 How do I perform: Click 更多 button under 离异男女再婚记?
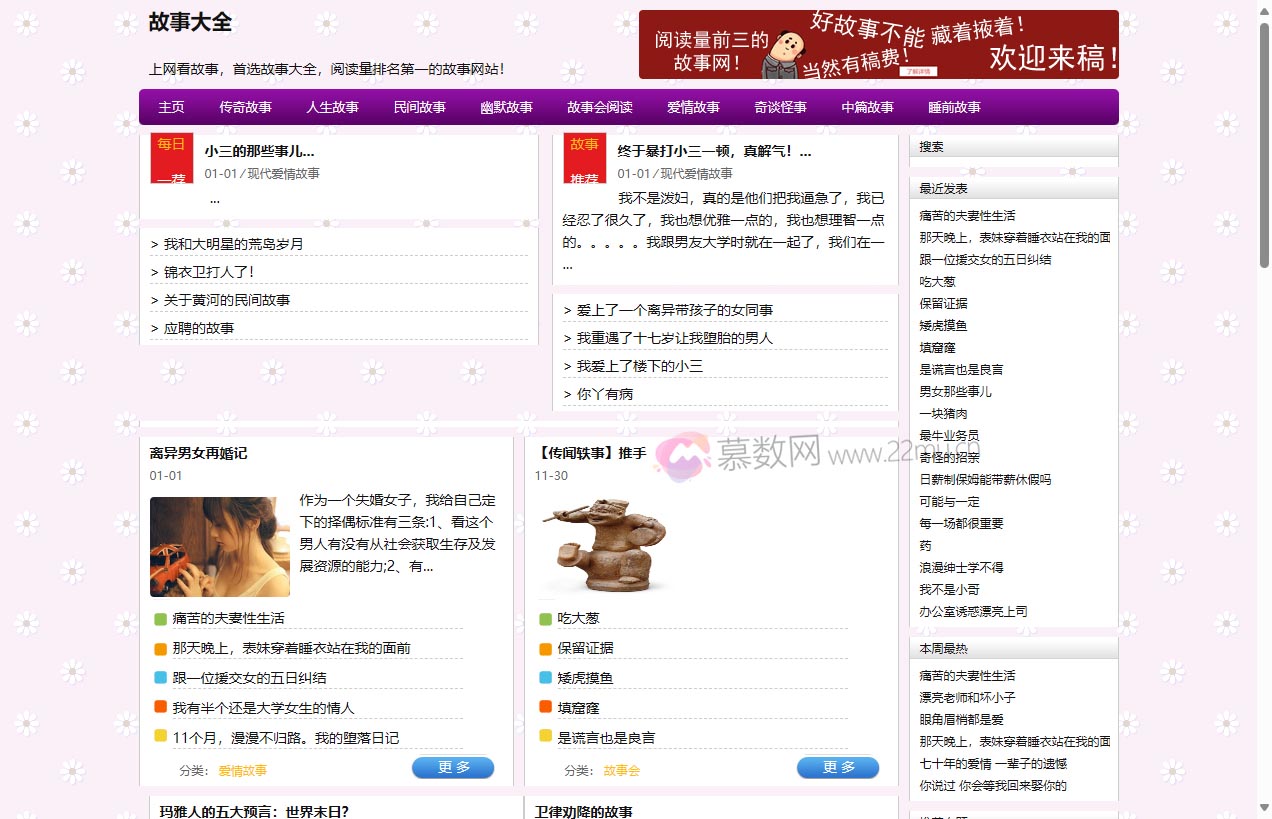[453, 767]
